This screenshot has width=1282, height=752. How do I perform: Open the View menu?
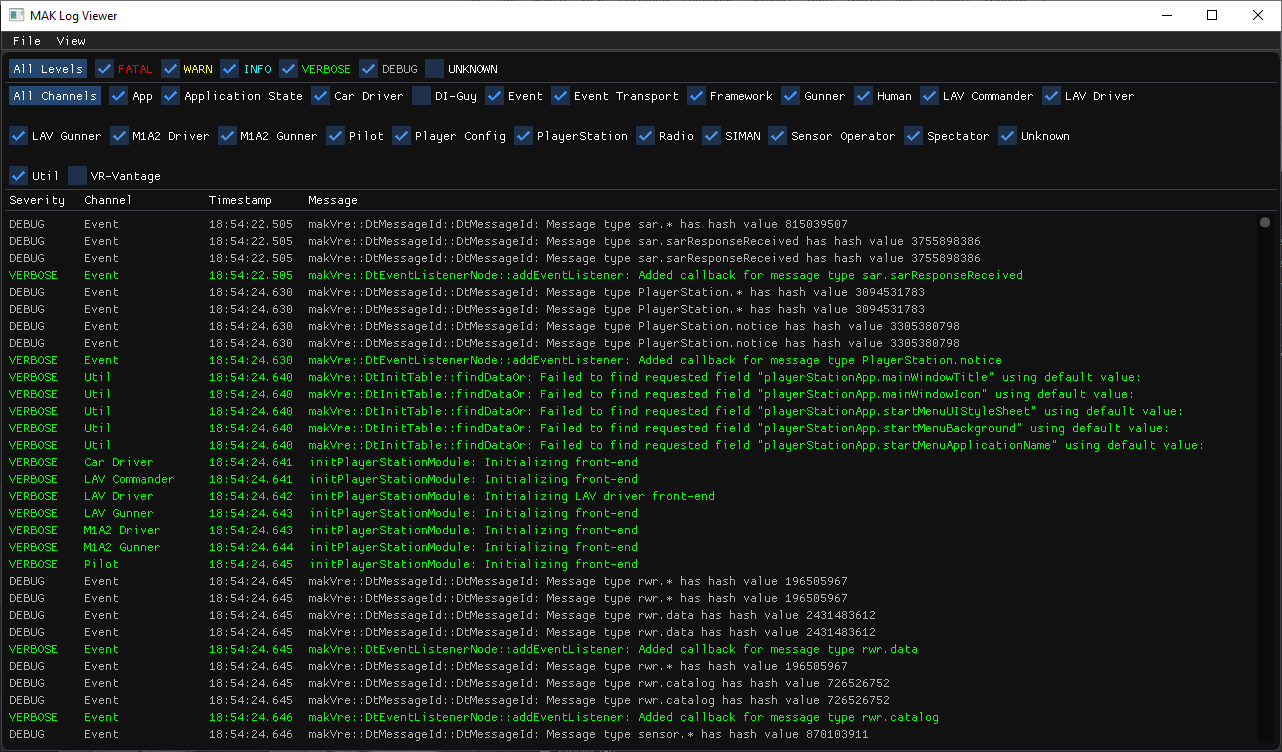pyautogui.click(x=71, y=41)
